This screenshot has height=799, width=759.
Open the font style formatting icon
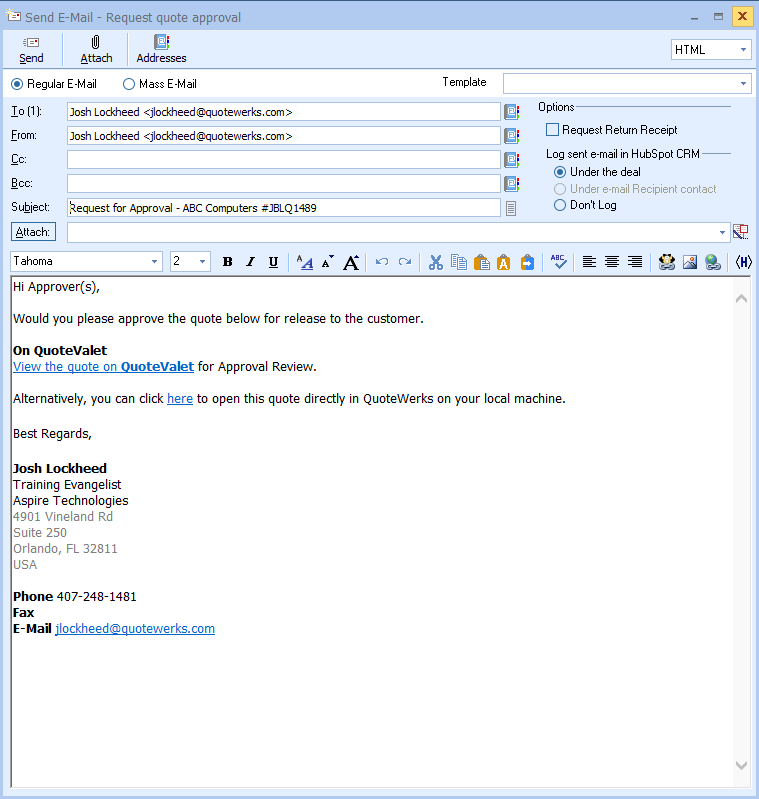(x=305, y=262)
